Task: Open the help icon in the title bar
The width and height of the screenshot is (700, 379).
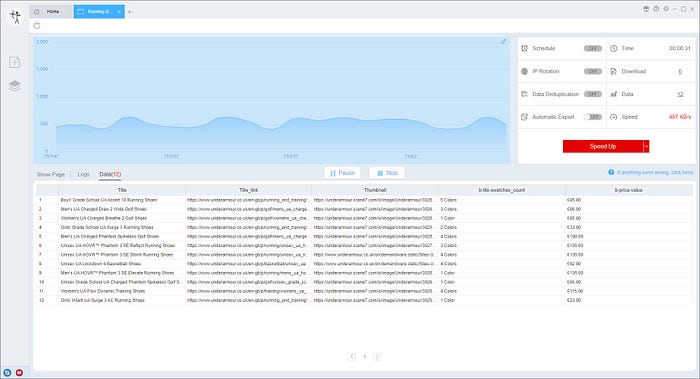Action: [656, 9]
